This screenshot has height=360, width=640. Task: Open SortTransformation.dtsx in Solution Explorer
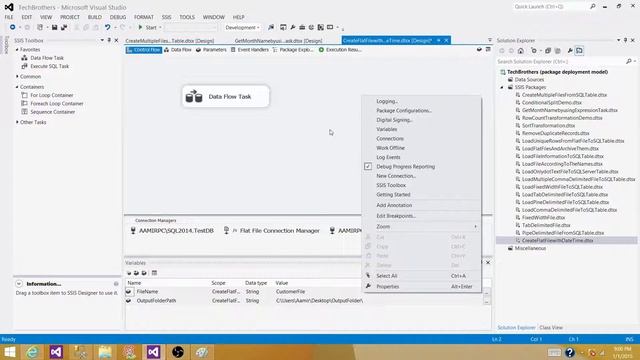click(x=549, y=126)
